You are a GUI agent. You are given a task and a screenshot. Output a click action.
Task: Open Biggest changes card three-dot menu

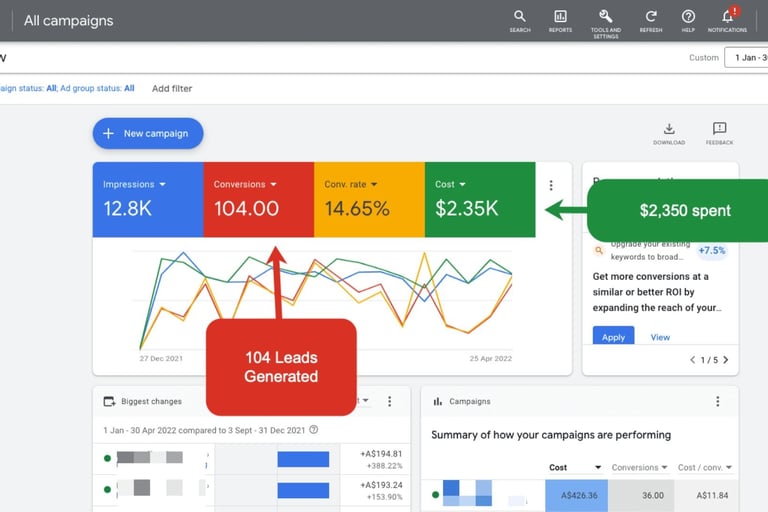pos(389,401)
